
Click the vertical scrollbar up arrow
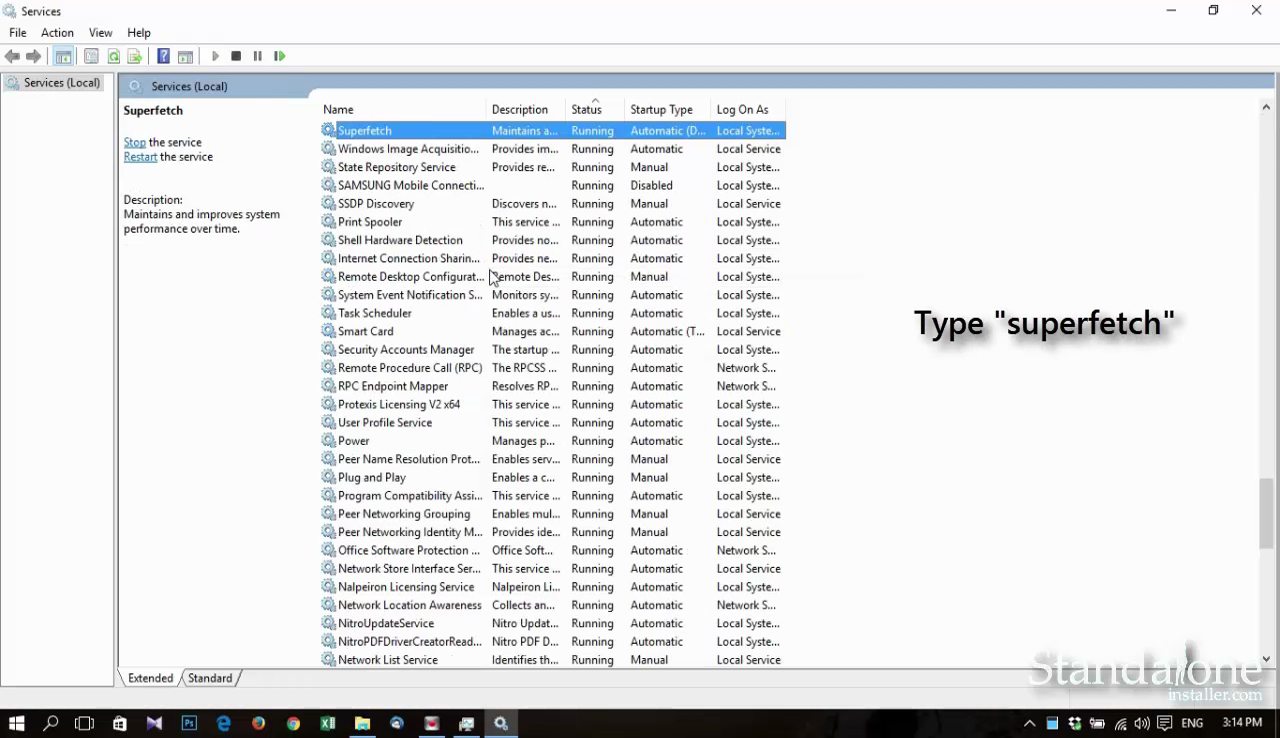[1266, 107]
